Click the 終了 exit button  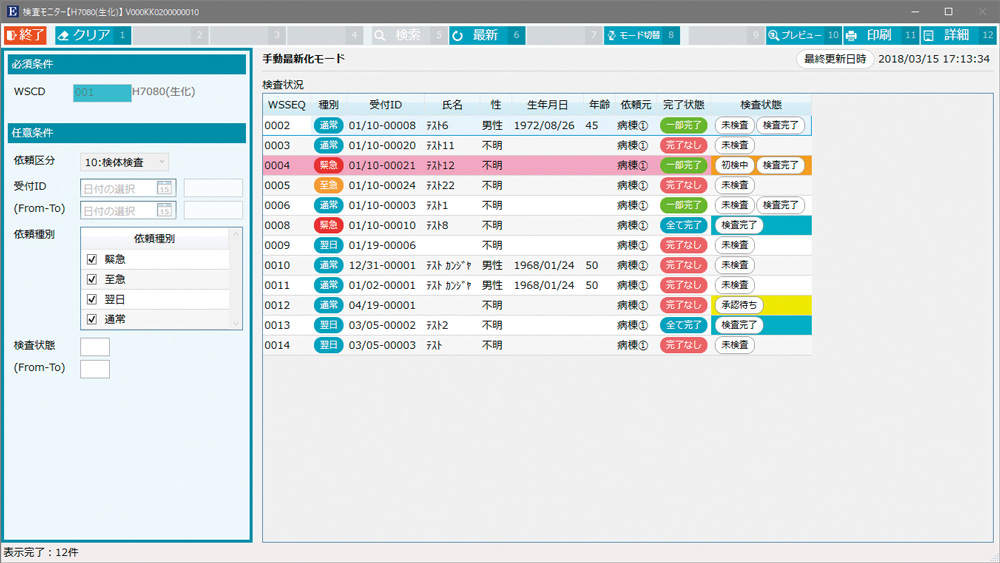point(24,35)
